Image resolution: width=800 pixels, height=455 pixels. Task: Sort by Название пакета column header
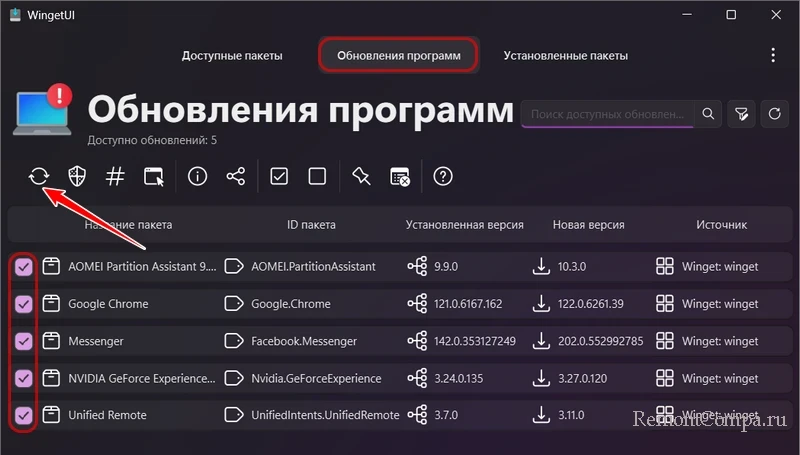(128, 224)
